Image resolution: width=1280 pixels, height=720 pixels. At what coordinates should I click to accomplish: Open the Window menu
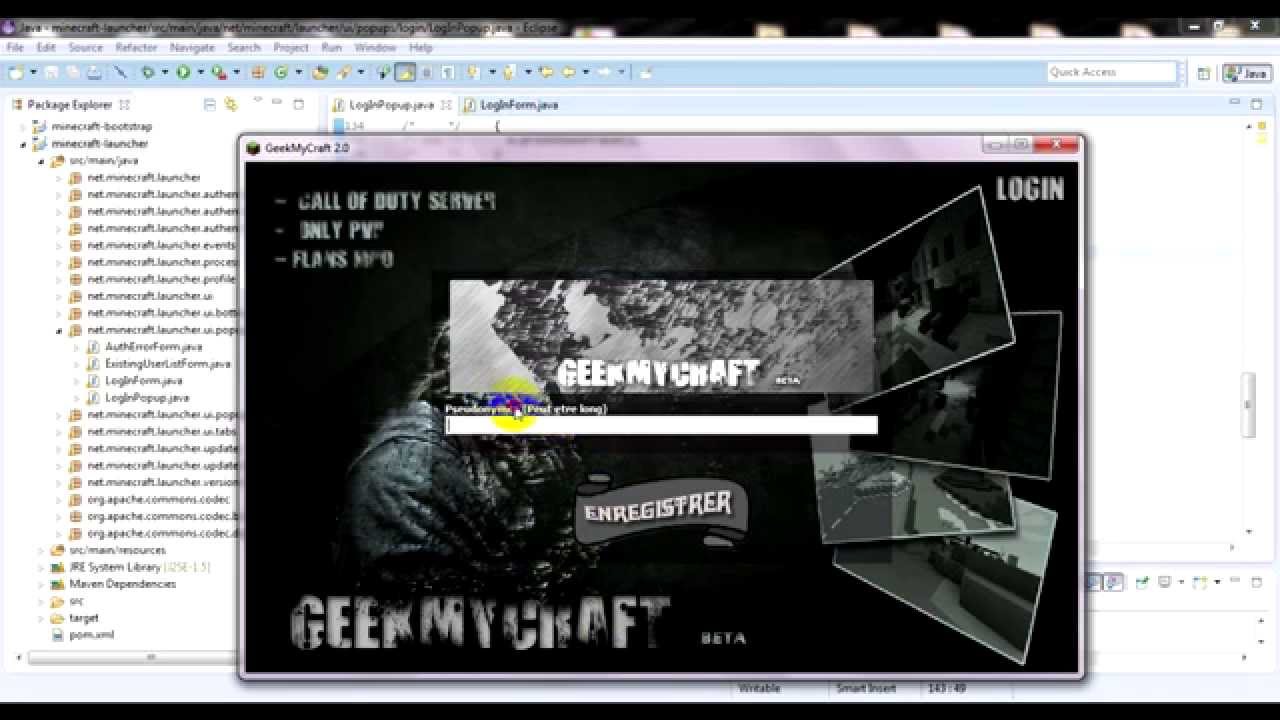375,47
